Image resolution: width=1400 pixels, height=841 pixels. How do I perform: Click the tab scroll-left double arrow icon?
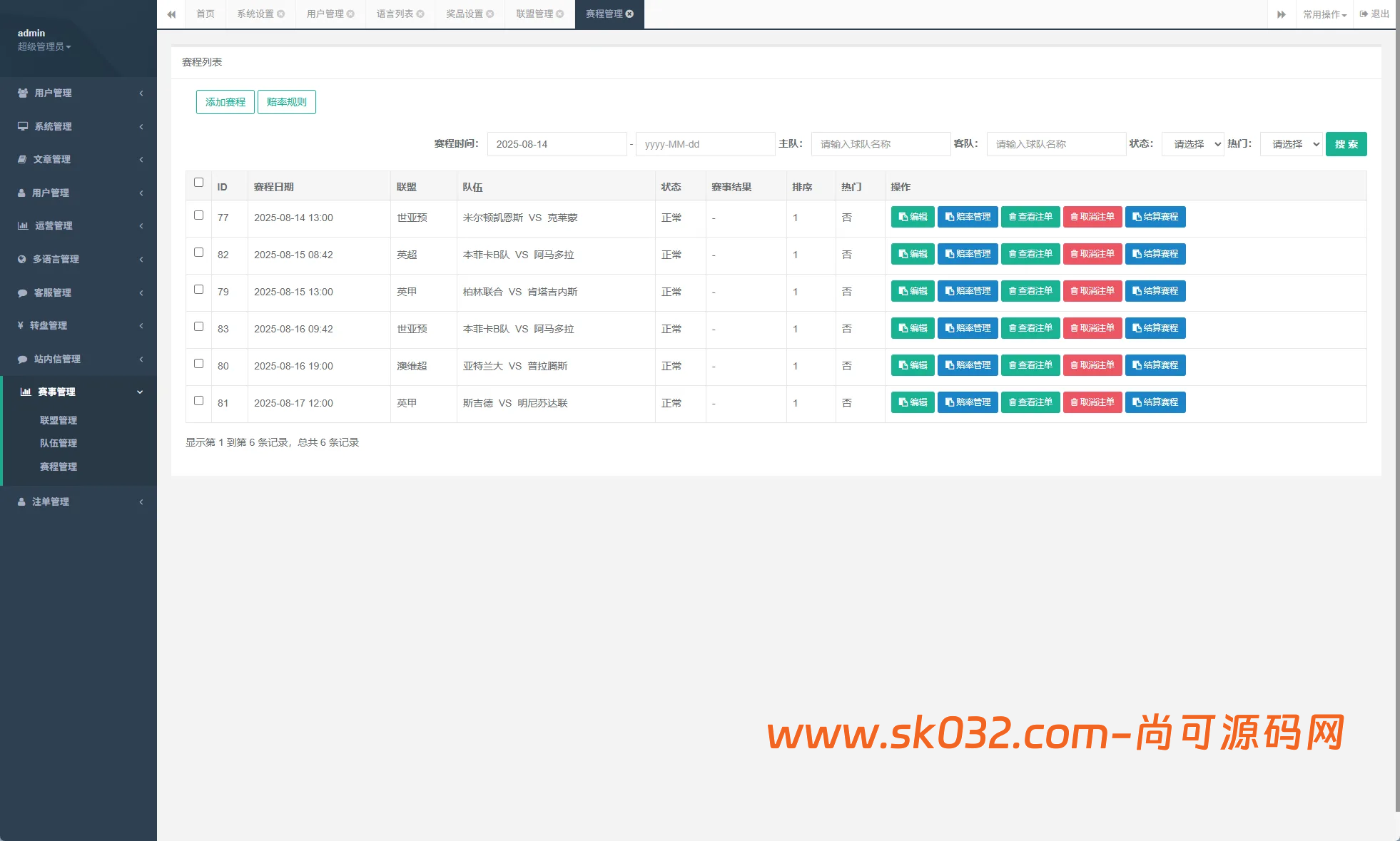point(171,14)
